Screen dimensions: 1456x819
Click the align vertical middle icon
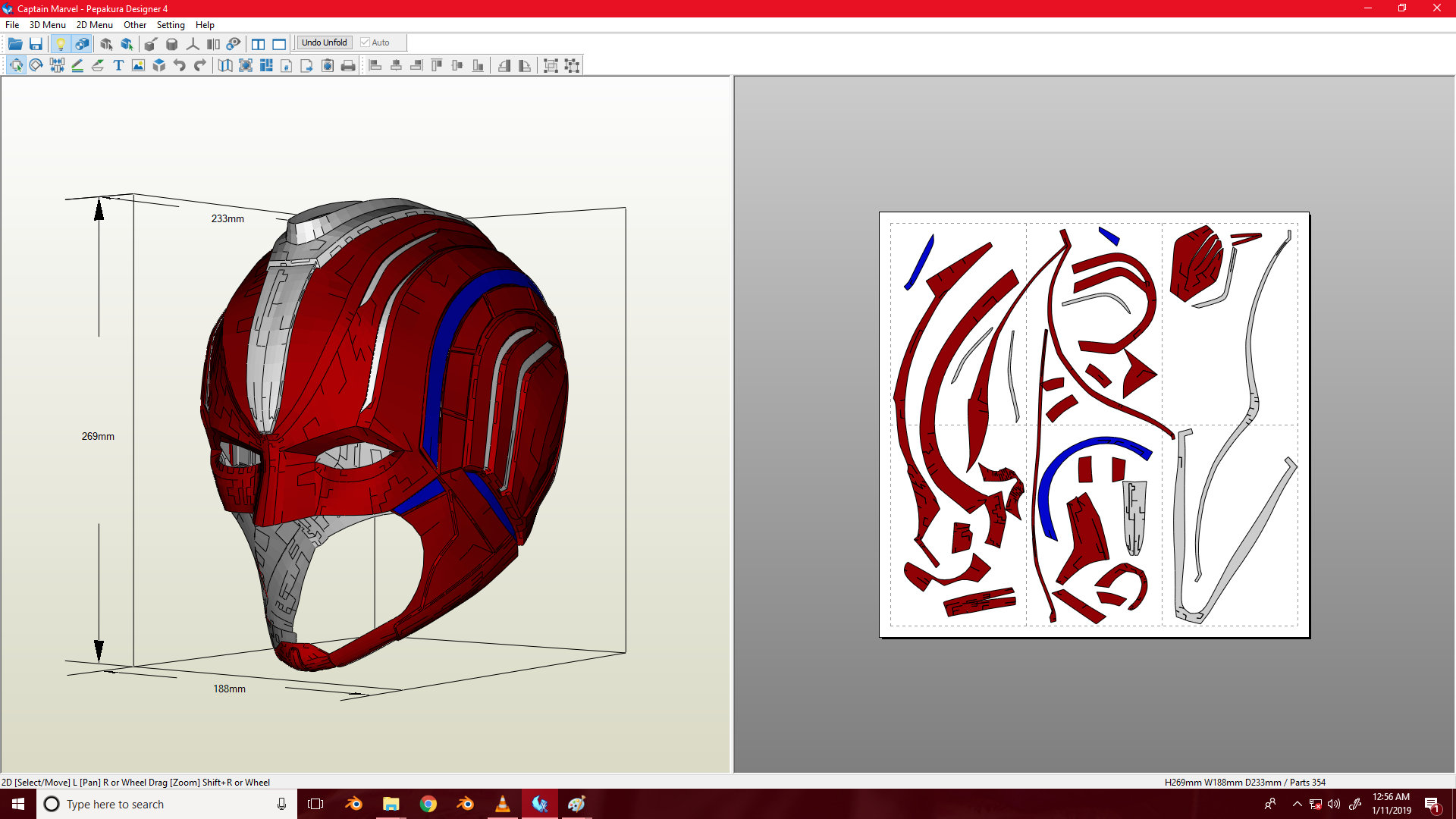point(457,65)
